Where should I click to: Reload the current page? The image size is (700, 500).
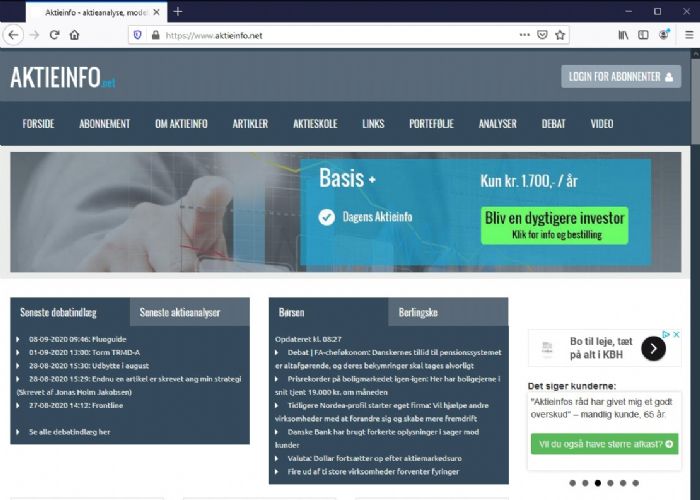click(x=54, y=35)
